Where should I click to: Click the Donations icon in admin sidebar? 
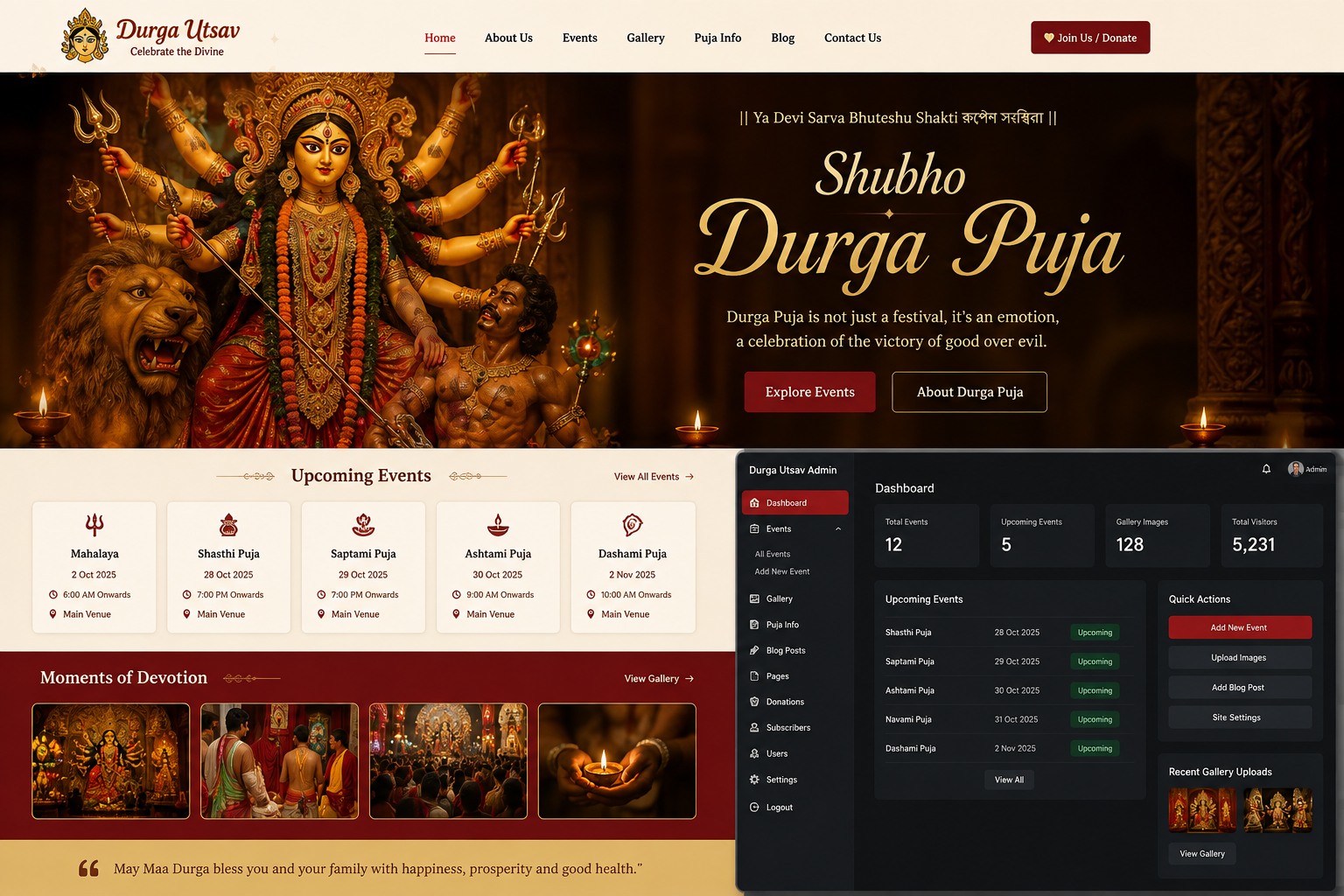754,702
